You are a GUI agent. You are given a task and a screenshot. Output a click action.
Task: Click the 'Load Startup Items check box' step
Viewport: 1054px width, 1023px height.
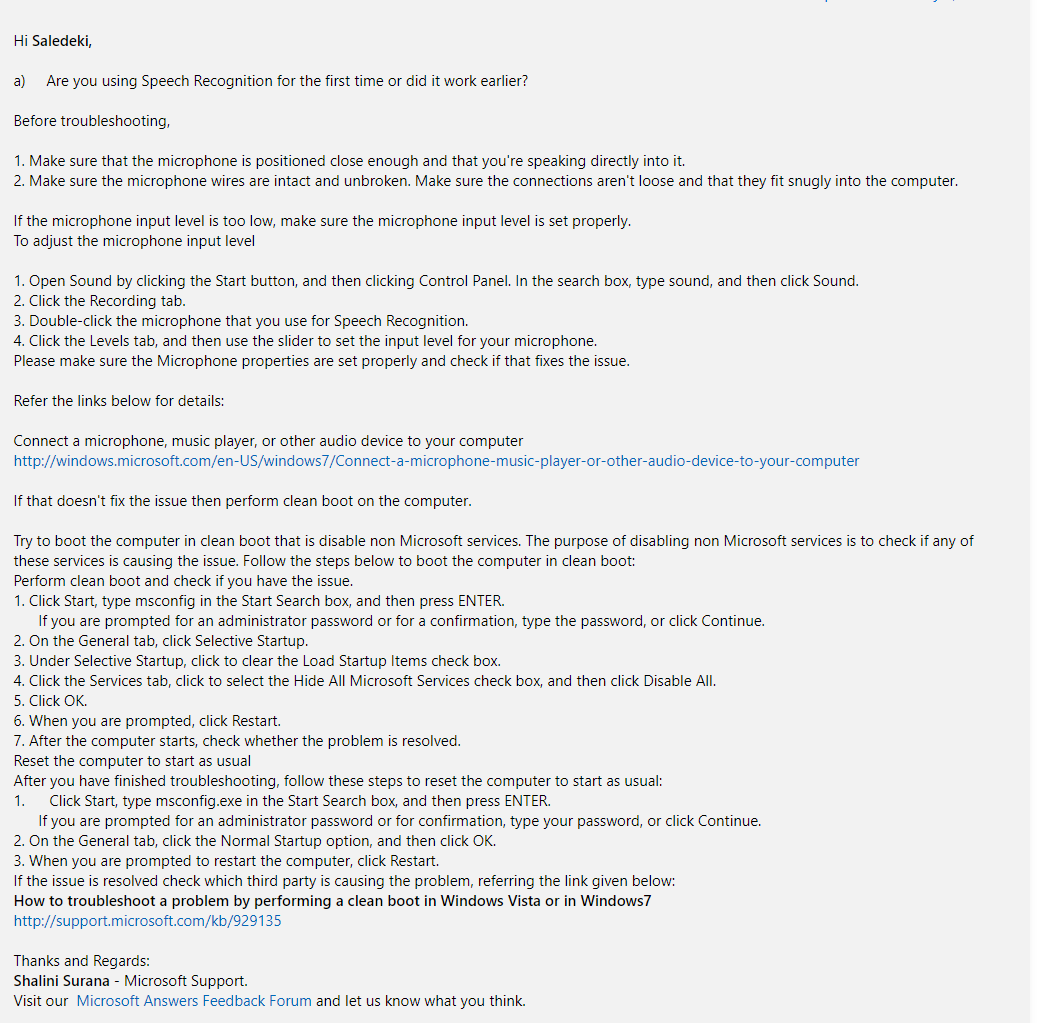coord(257,661)
